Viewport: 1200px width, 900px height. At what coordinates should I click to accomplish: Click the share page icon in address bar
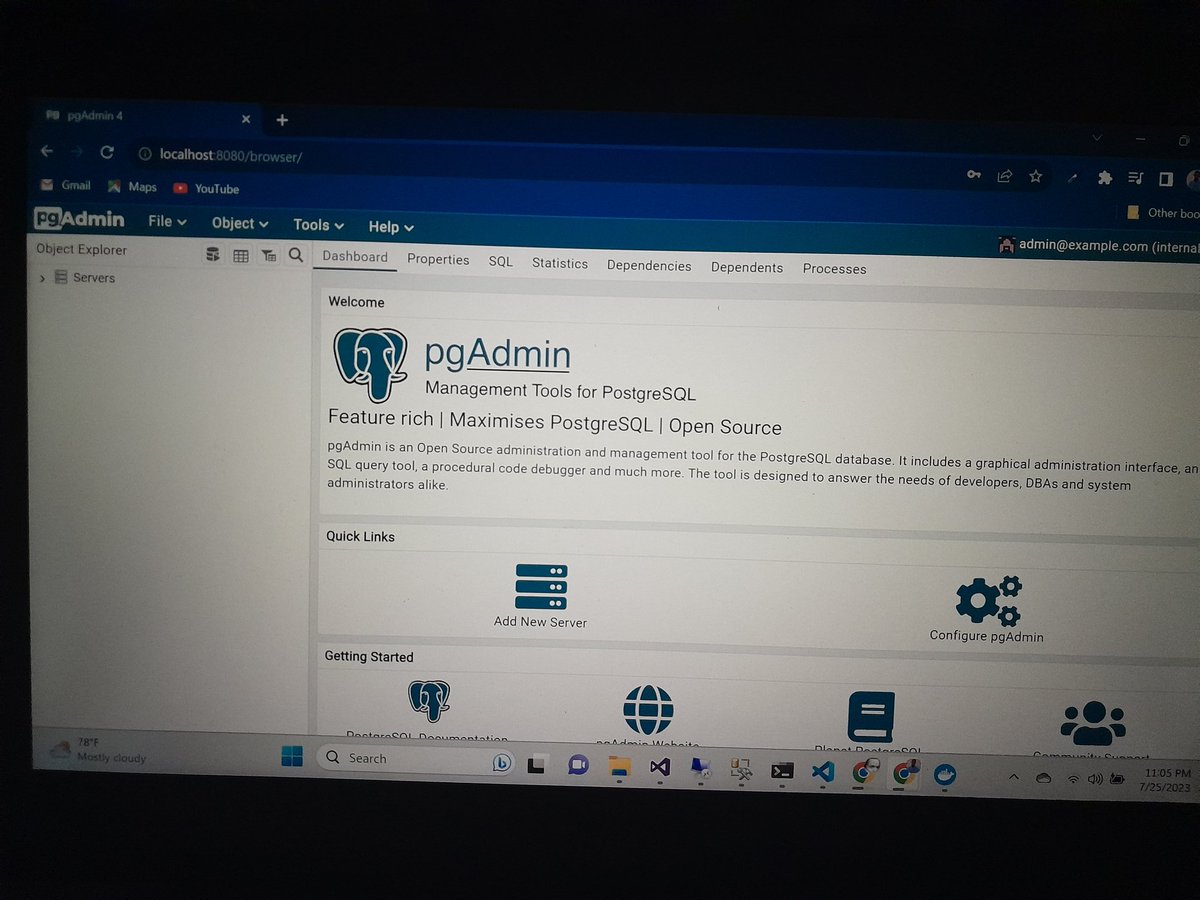1004,176
